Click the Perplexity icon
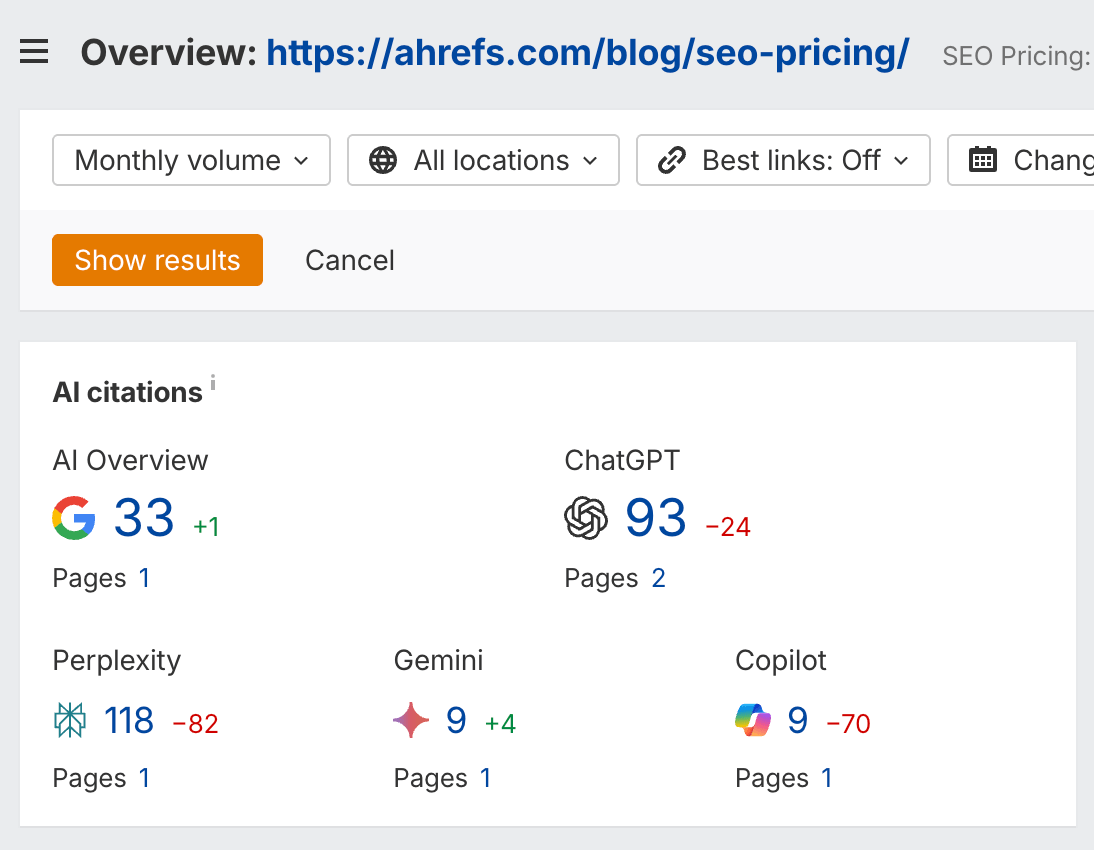Image resolution: width=1094 pixels, height=850 pixels. [x=70, y=720]
